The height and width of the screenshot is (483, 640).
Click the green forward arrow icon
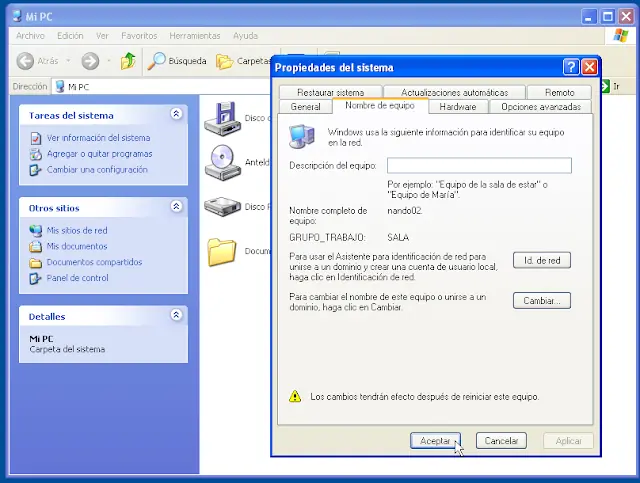click(x=90, y=61)
